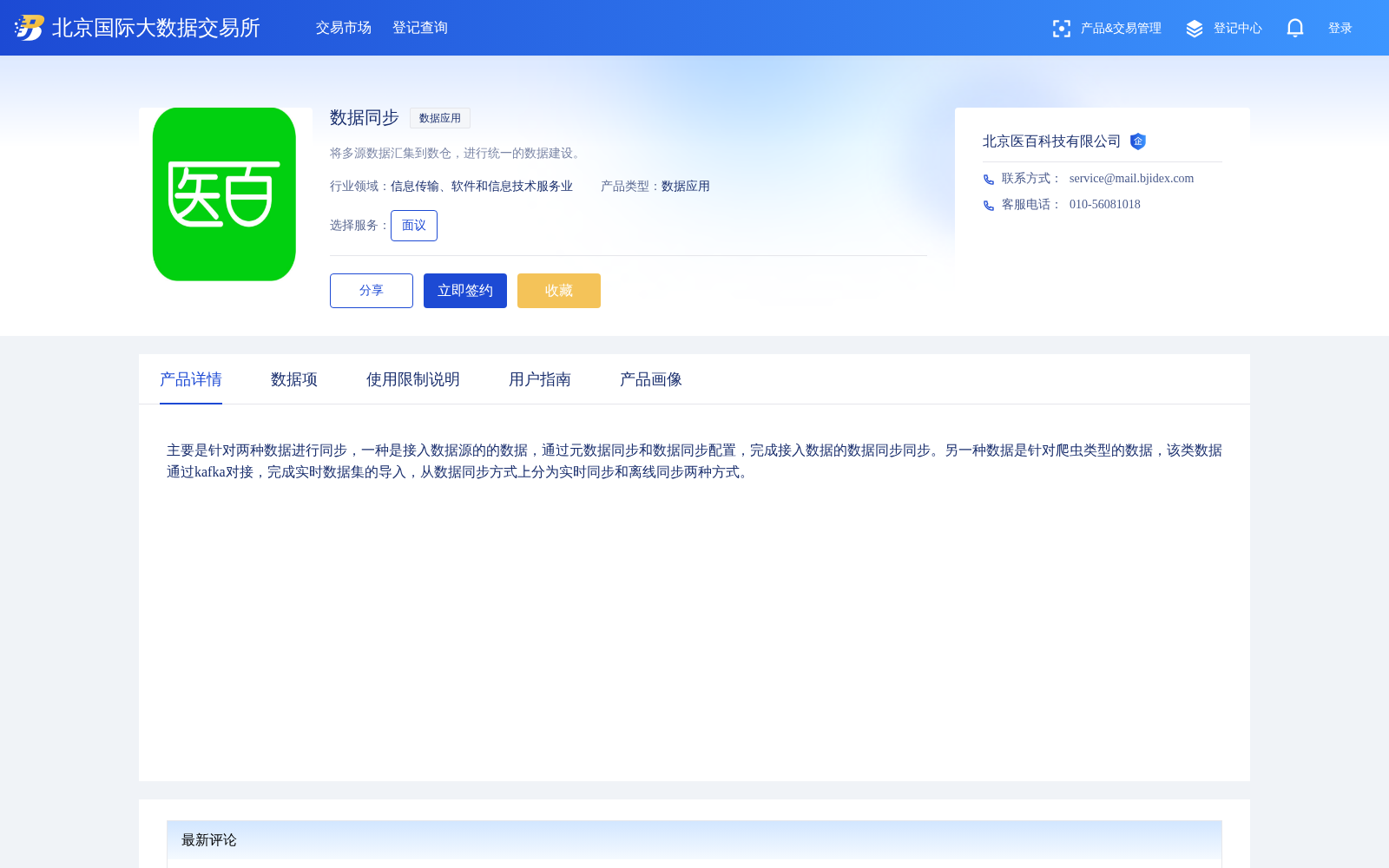
Task: Click the 数据应用 tag next to title
Action: 440,118
